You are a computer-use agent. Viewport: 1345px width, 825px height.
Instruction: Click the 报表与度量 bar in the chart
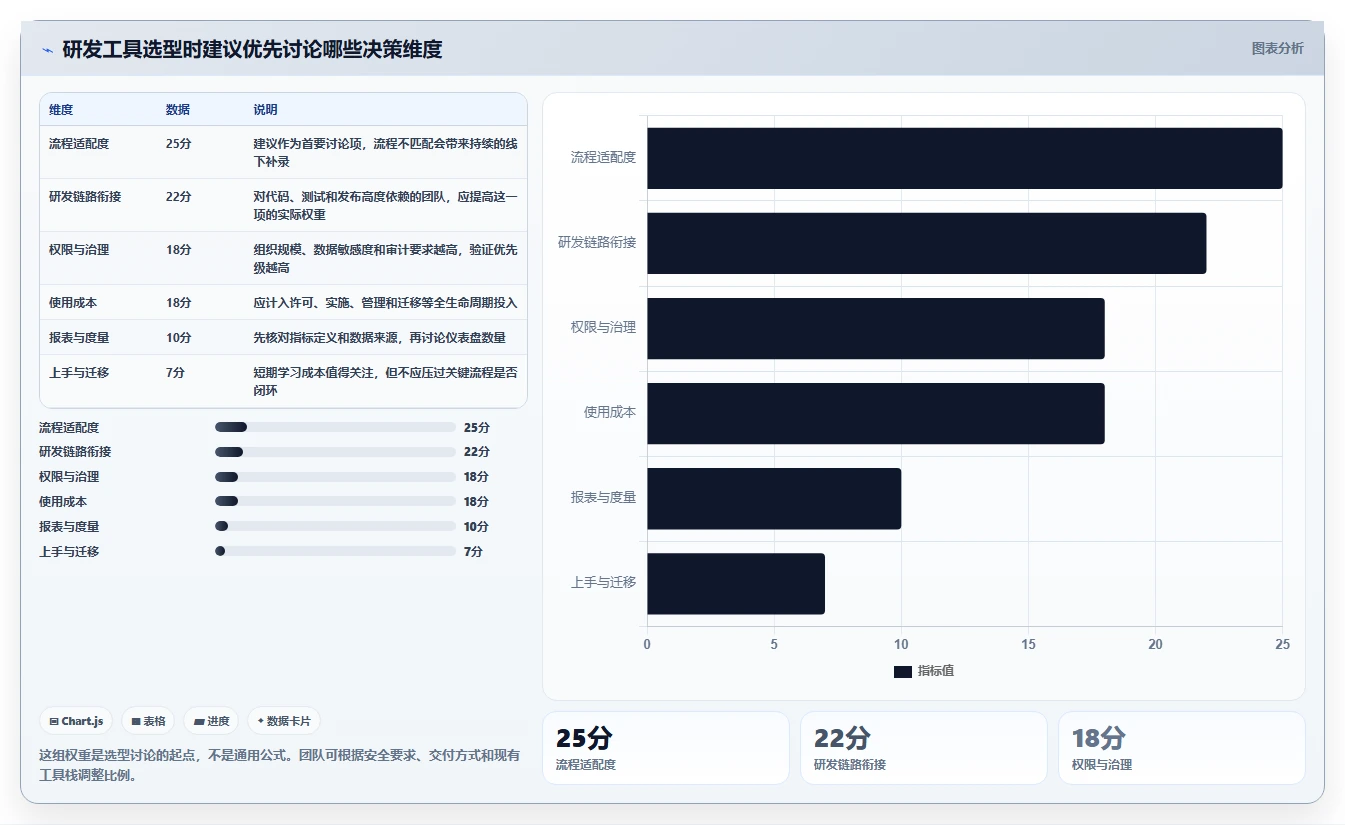point(774,498)
